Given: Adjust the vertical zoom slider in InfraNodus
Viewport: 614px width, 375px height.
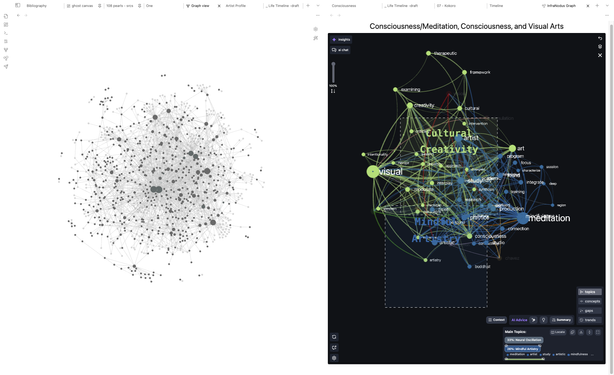Looking at the screenshot, I should [x=333, y=72].
